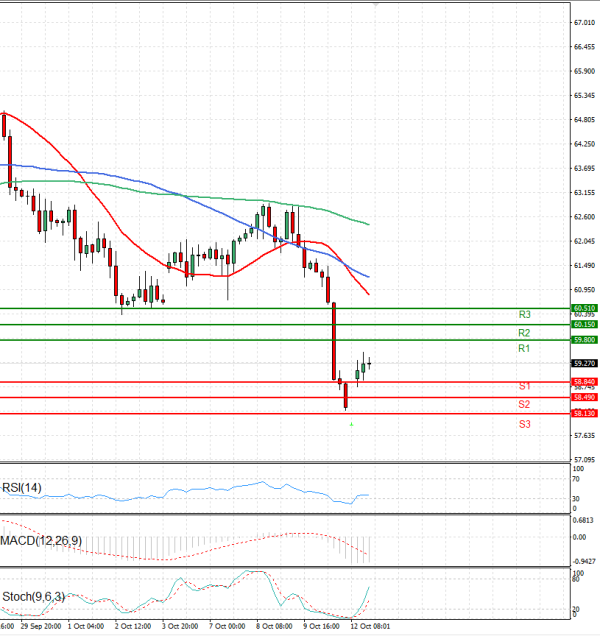Click the R1 resistance level label
The height and width of the screenshot is (636, 600).
524,348
